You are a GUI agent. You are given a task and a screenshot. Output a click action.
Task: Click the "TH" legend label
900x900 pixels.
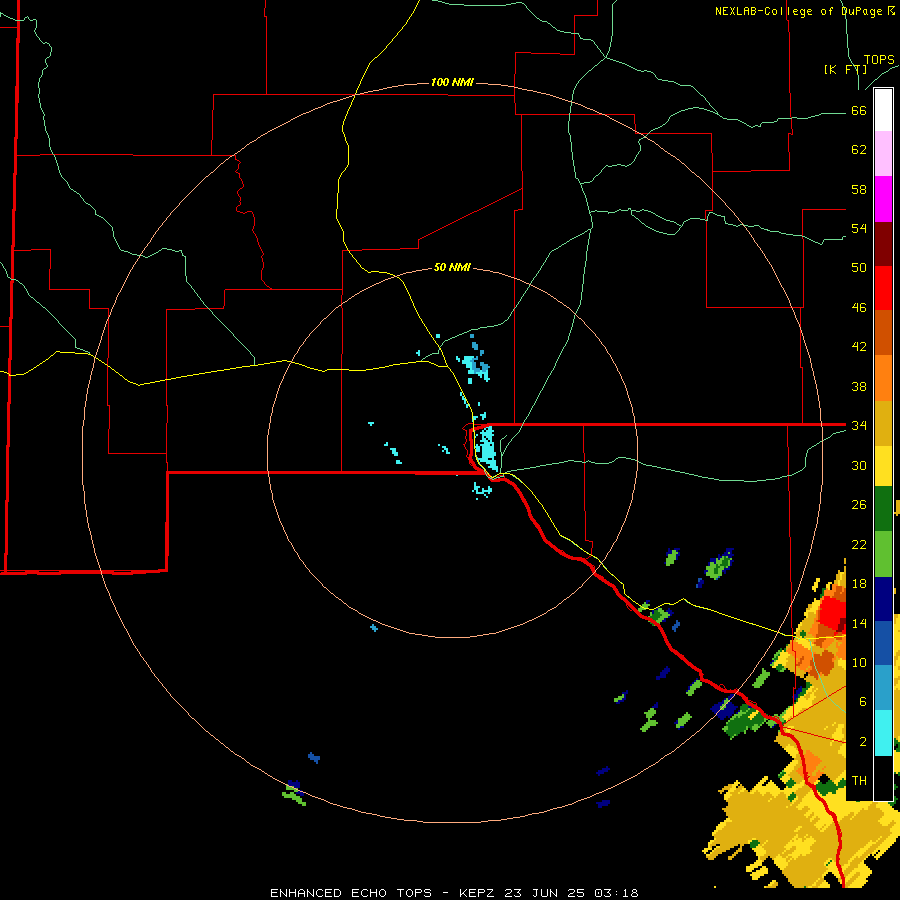point(859,781)
